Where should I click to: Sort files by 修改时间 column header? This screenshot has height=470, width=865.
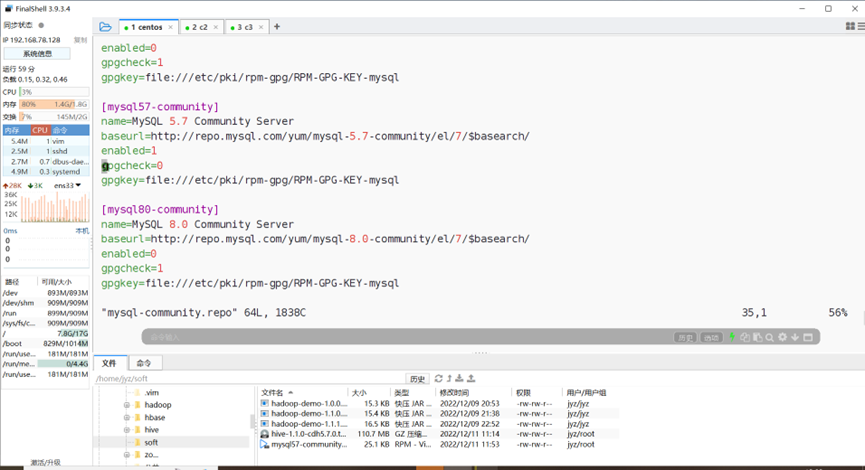tap(473, 392)
